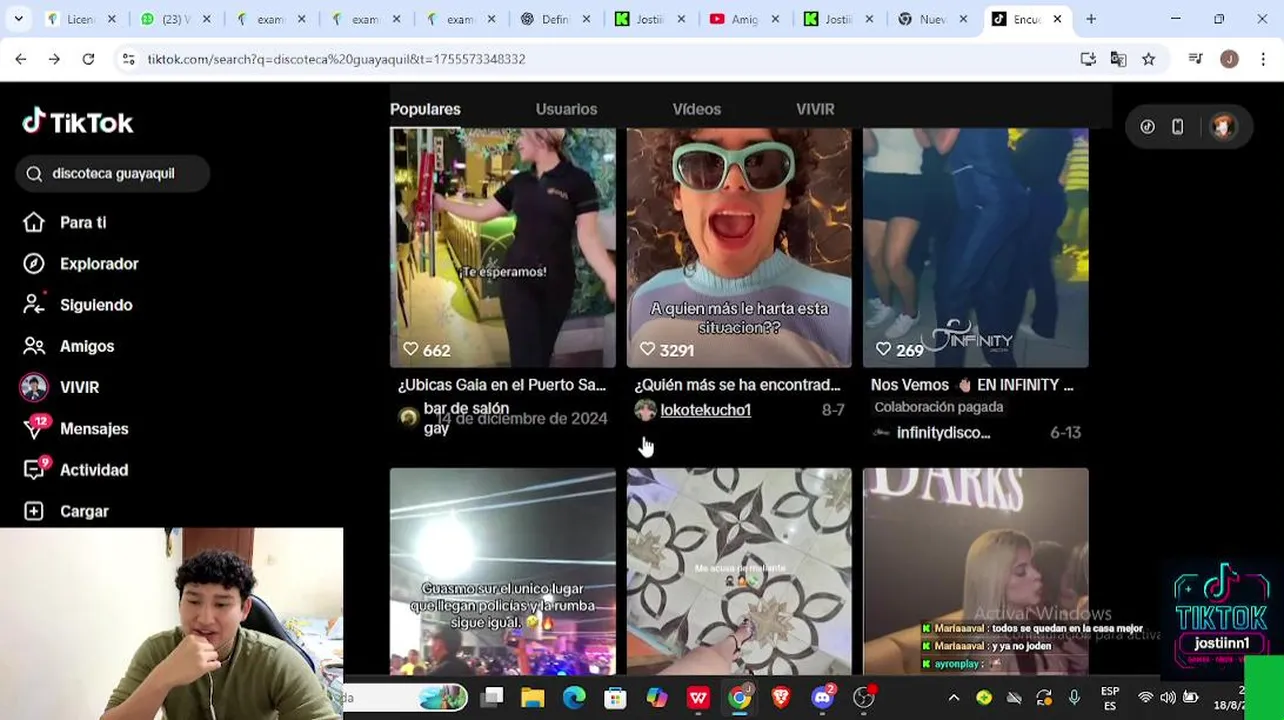Click title '¿Ubicas Gaia en el Puerto Sa...'
The height and width of the screenshot is (720, 1284).
pos(502,385)
